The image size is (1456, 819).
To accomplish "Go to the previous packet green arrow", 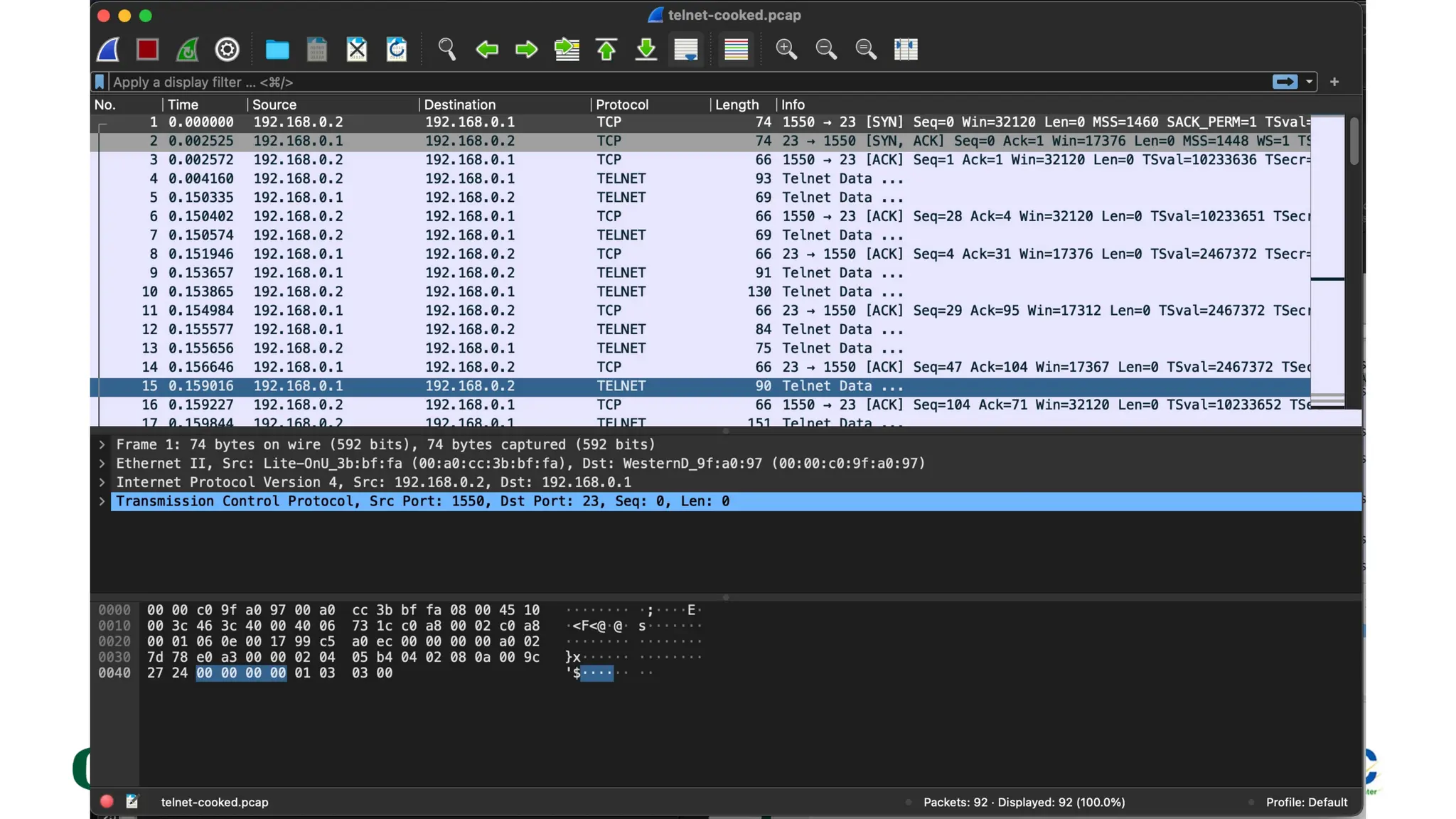I will [x=487, y=50].
